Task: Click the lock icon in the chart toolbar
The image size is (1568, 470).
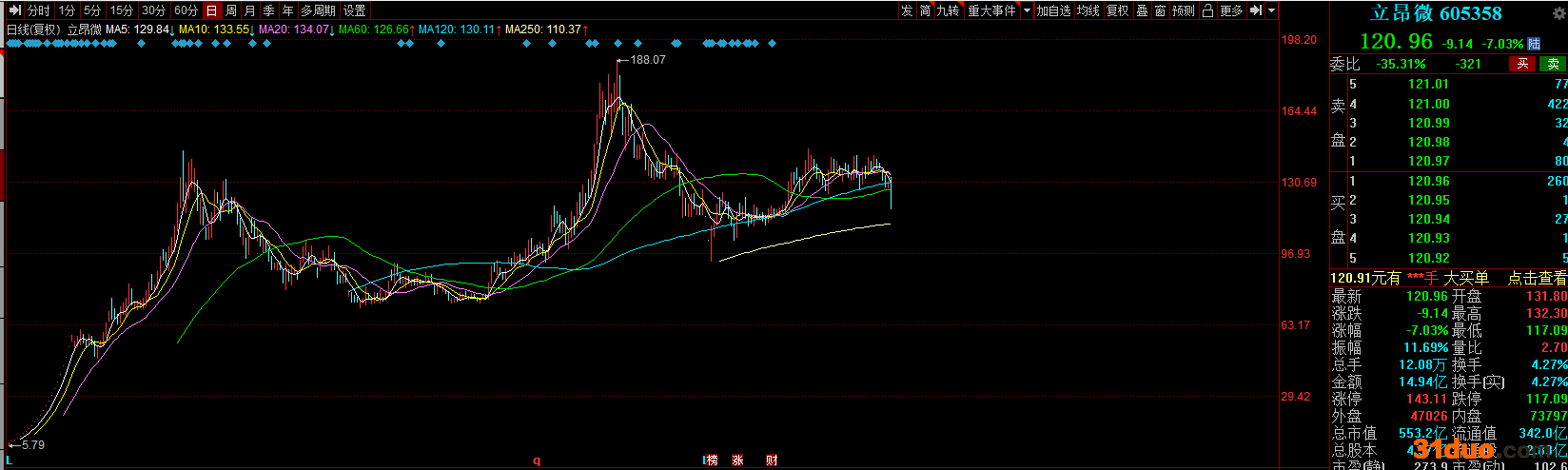Action: coord(1207,10)
